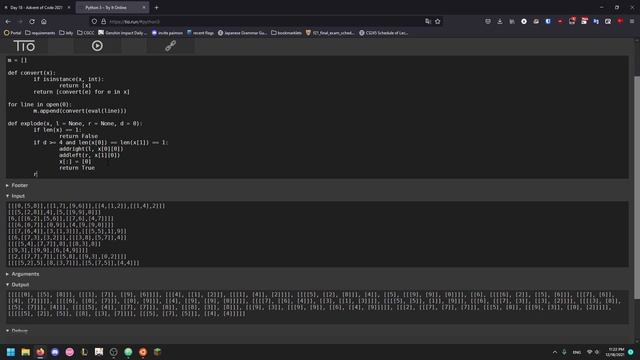The height and width of the screenshot is (360, 640).
Task: Click the URL address bar
Action: click(261, 21)
